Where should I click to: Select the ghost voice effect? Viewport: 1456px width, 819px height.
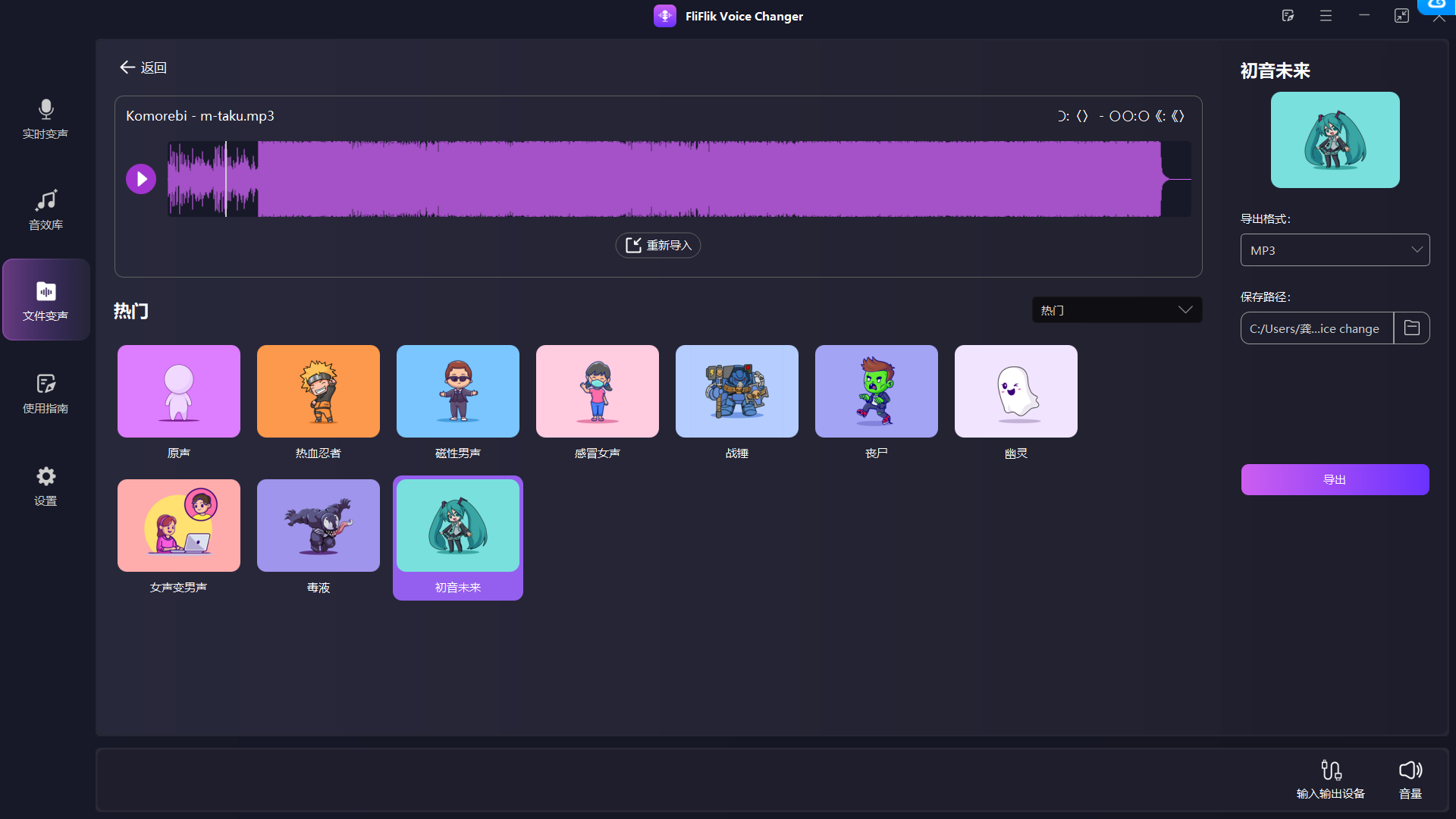tap(1015, 391)
